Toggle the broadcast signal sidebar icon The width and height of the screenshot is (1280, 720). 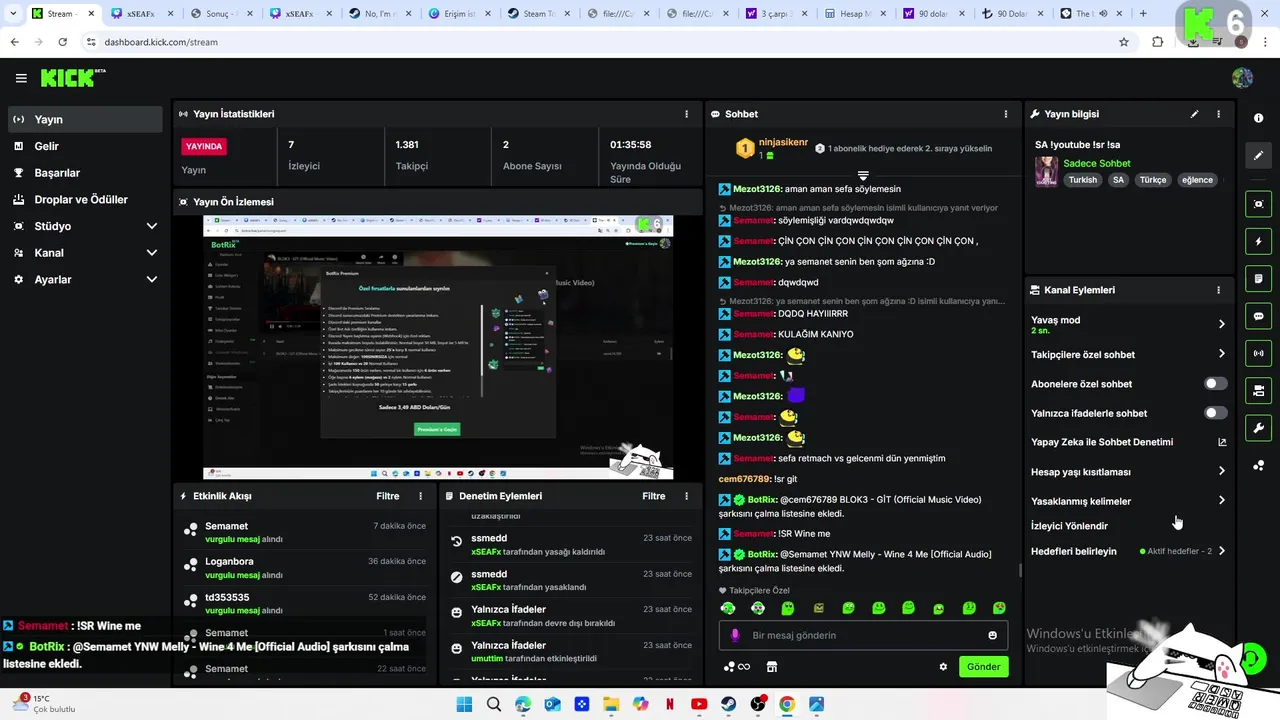[1258, 353]
